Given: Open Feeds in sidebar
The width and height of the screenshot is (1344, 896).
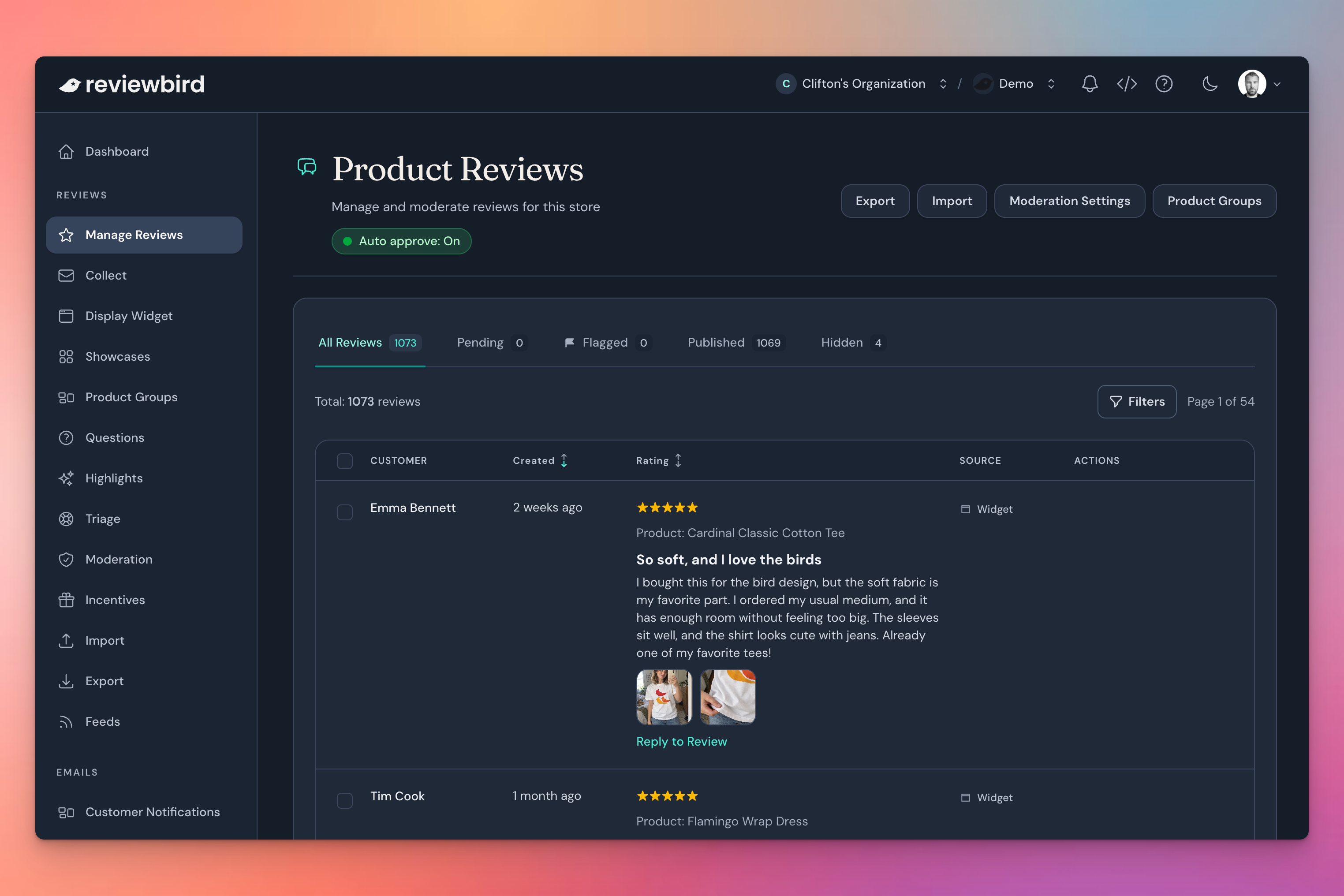Looking at the screenshot, I should (144, 722).
